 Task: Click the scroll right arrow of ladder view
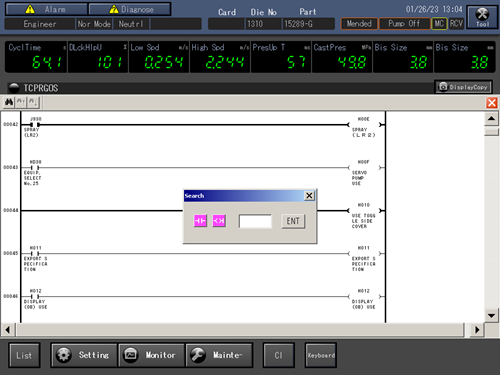[477, 330]
